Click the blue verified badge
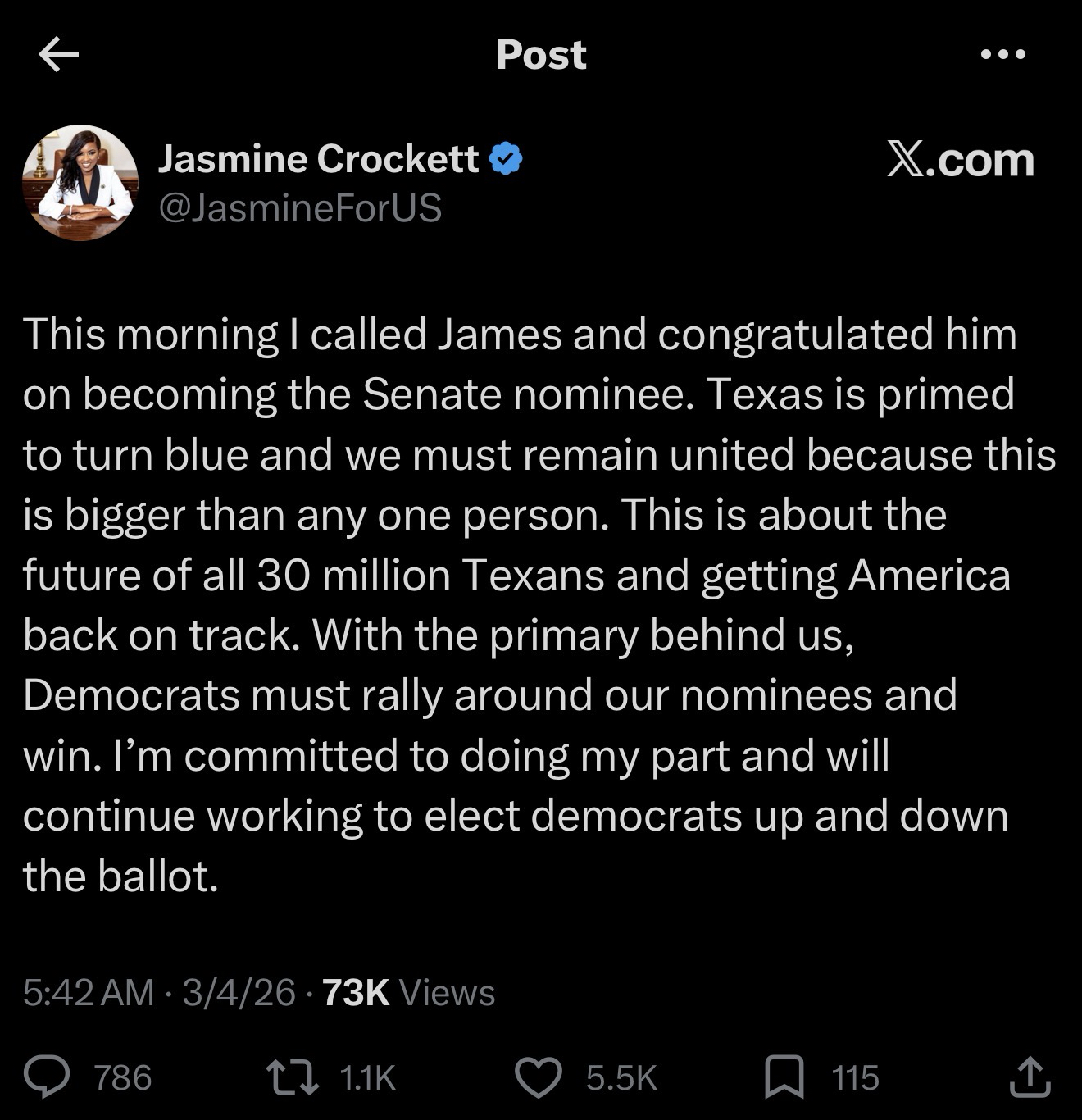This screenshot has width=1082, height=1120. point(506,158)
